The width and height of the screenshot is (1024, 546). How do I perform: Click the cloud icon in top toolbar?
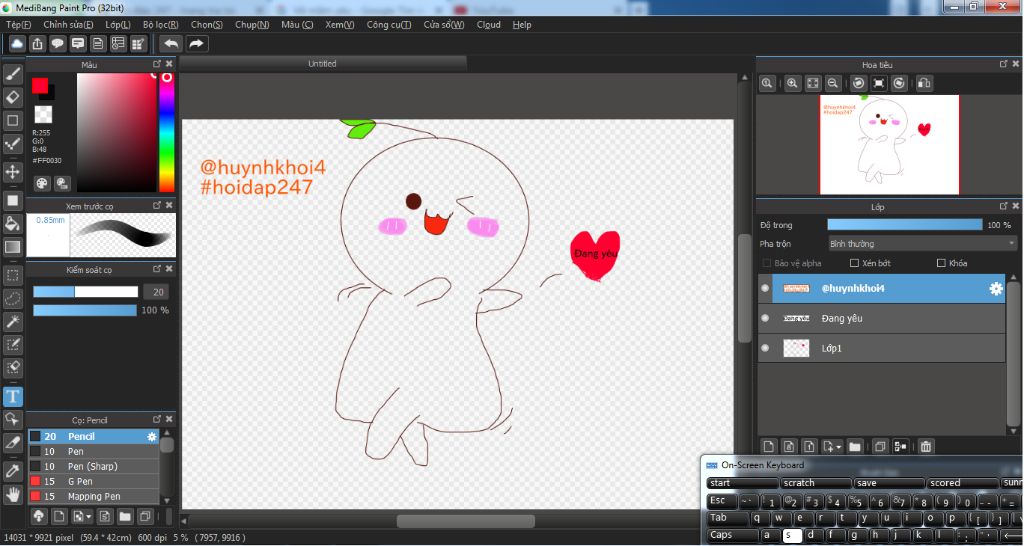pyautogui.click(x=17, y=44)
